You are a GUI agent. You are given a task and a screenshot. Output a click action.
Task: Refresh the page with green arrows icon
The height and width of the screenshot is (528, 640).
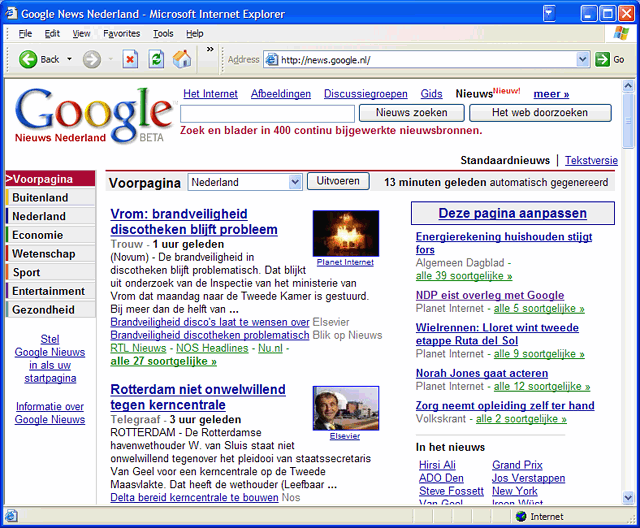(x=156, y=60)
